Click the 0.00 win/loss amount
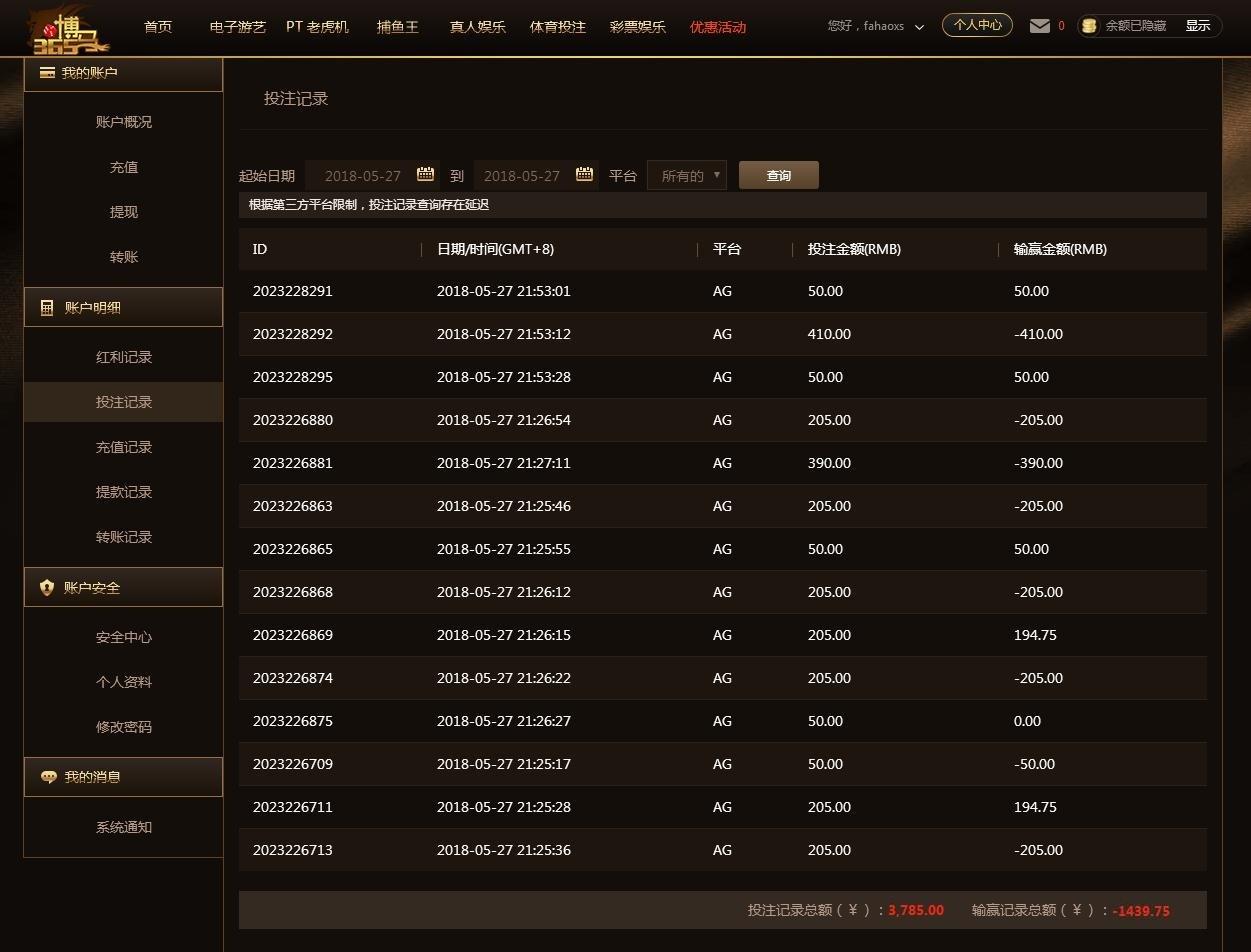 tap(1027, 721)
